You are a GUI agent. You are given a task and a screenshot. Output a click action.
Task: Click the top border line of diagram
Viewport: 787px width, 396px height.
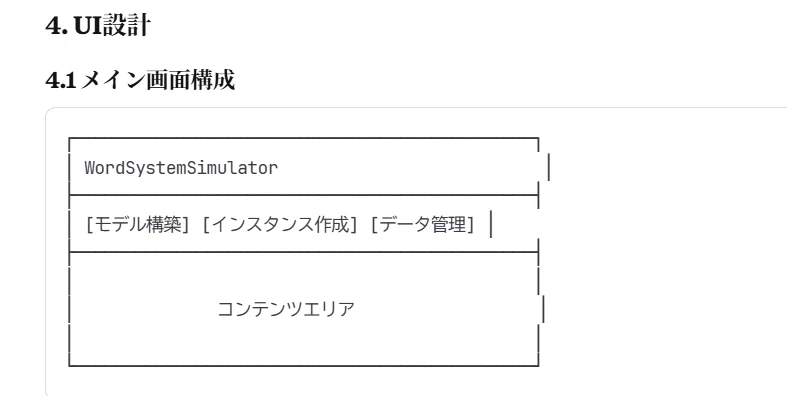tap(304, 138)
